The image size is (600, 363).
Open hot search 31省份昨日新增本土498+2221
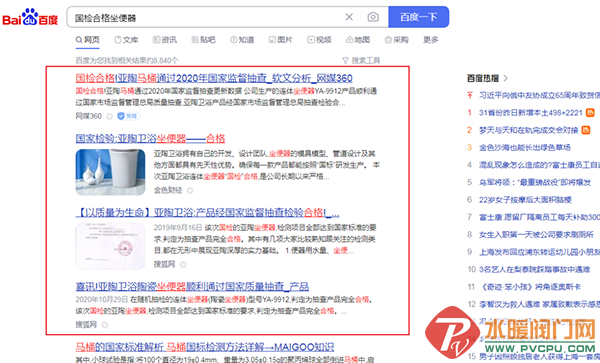coord(531,113)
